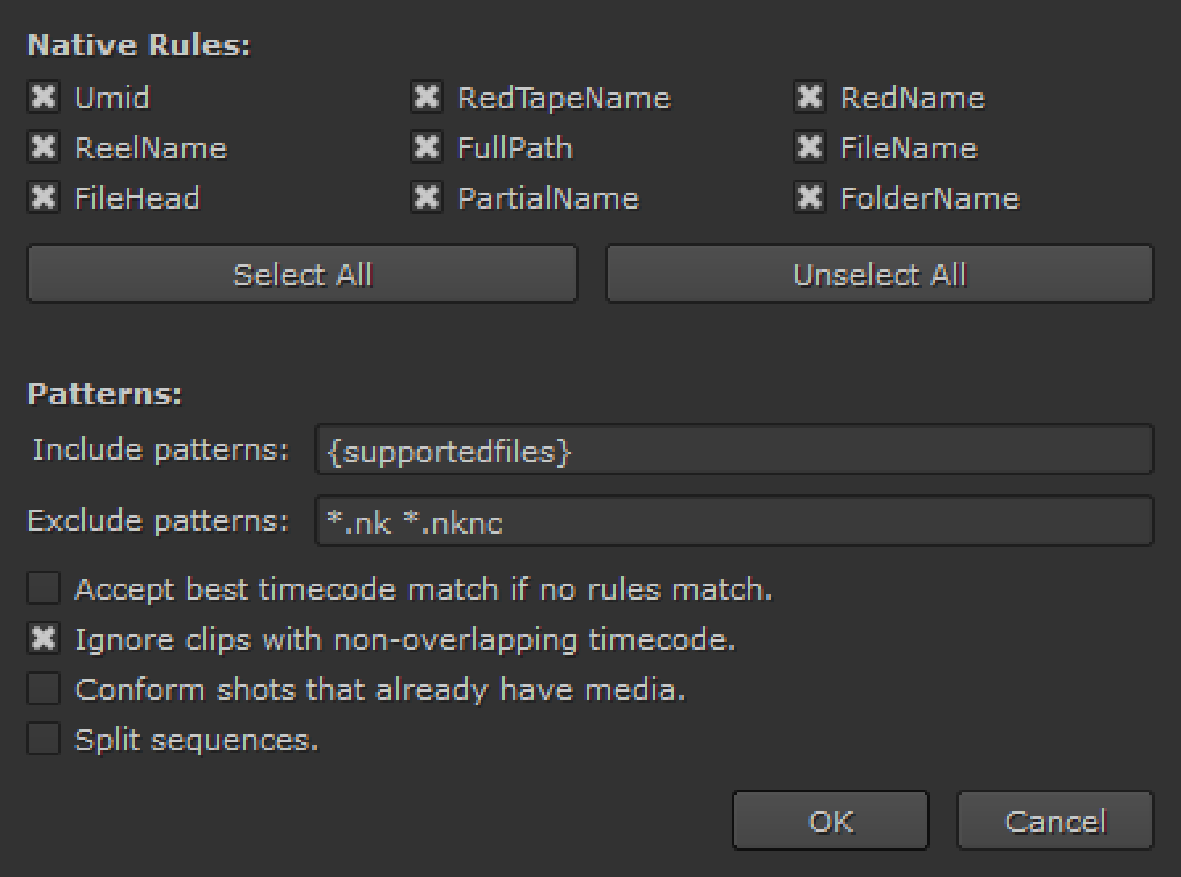Uncheck the FileHead rule
The width and height of the screenshot is (1181, 877).
coord(43,198)
